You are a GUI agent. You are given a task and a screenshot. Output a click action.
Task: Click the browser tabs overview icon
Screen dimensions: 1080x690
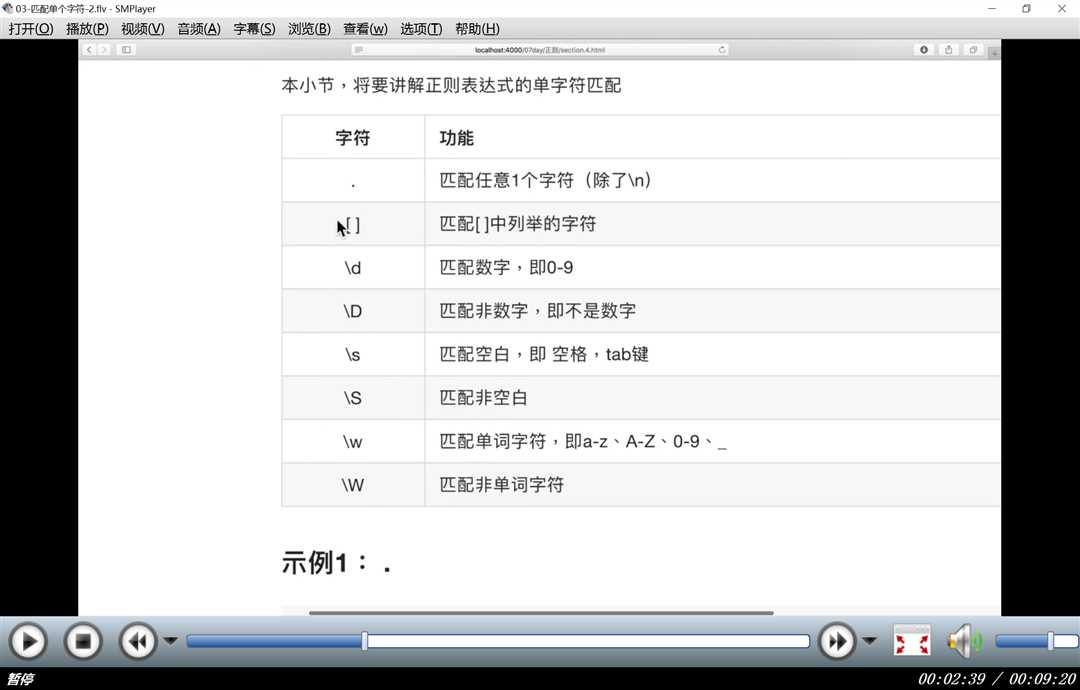973,50
